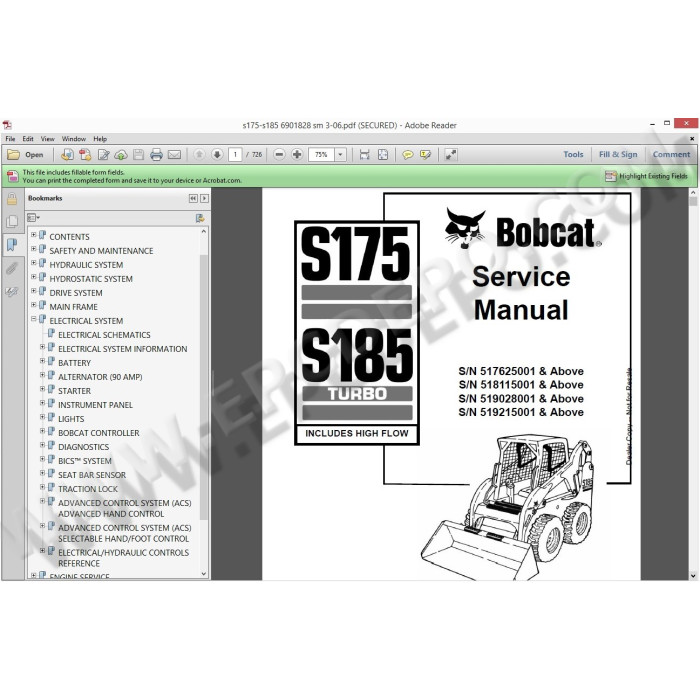Go to next page arrow
The height and width of the screenshot is (700, 700).
(217, 154)
